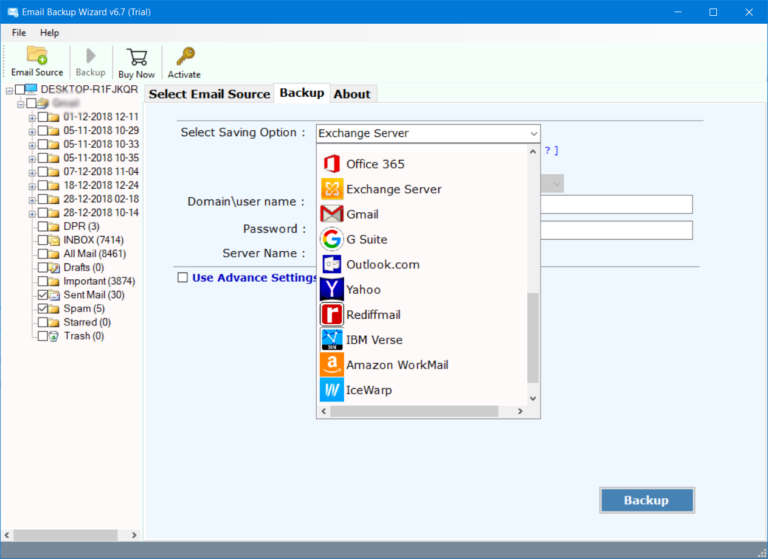Switch to the About tab
This screenshot has height=559, width=768.
point(352,94)
